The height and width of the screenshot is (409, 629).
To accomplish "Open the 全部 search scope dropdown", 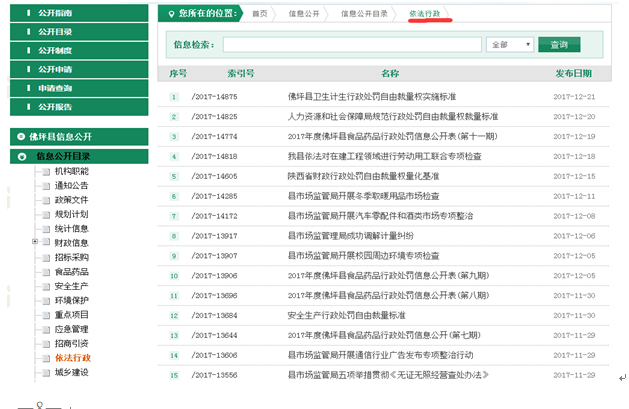I will (510, 45).
